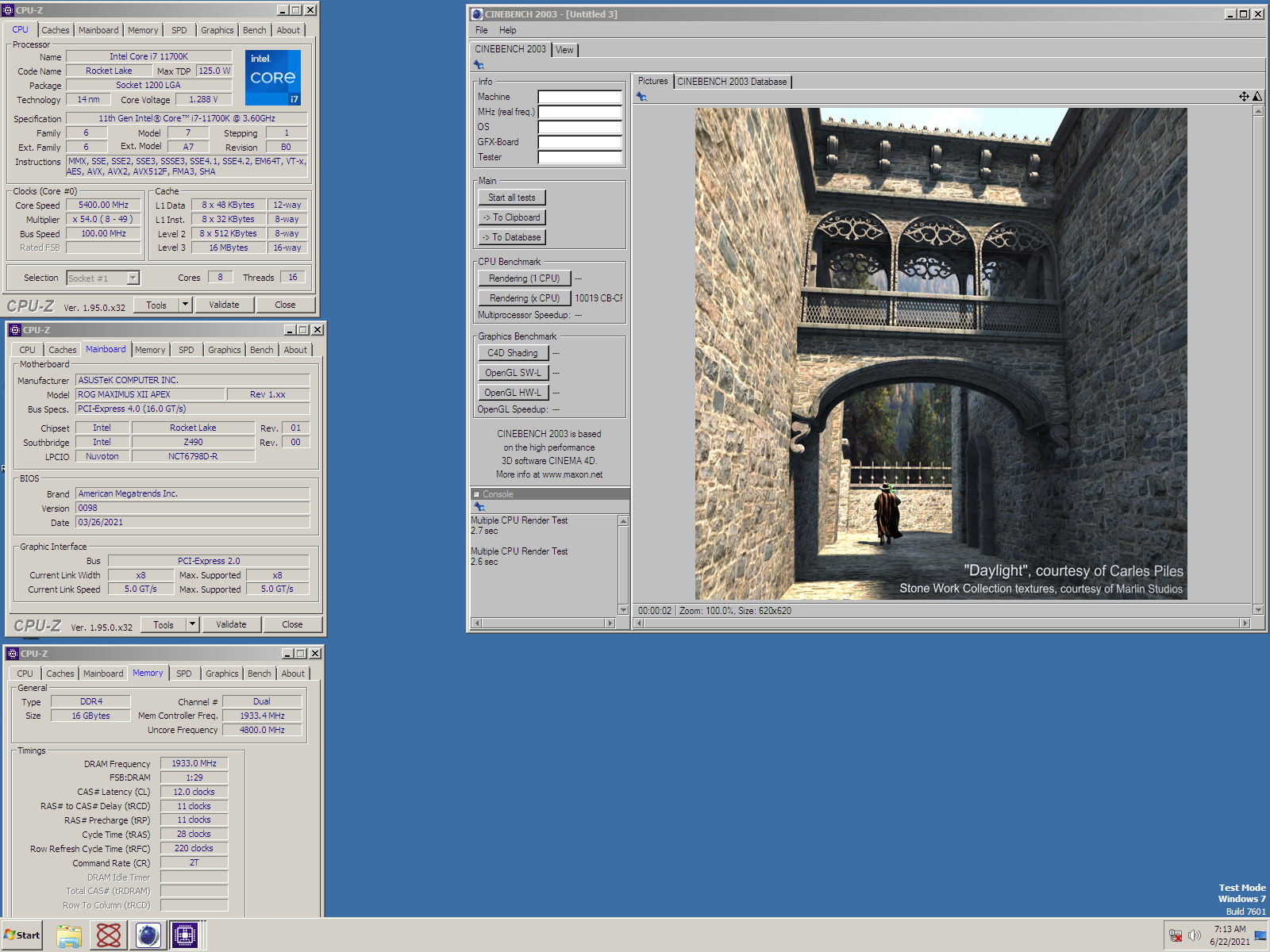Click the 5400.00 MHz Core Speed value
Viewport: 1270px width, 952px height.
[x=103, y=205]
